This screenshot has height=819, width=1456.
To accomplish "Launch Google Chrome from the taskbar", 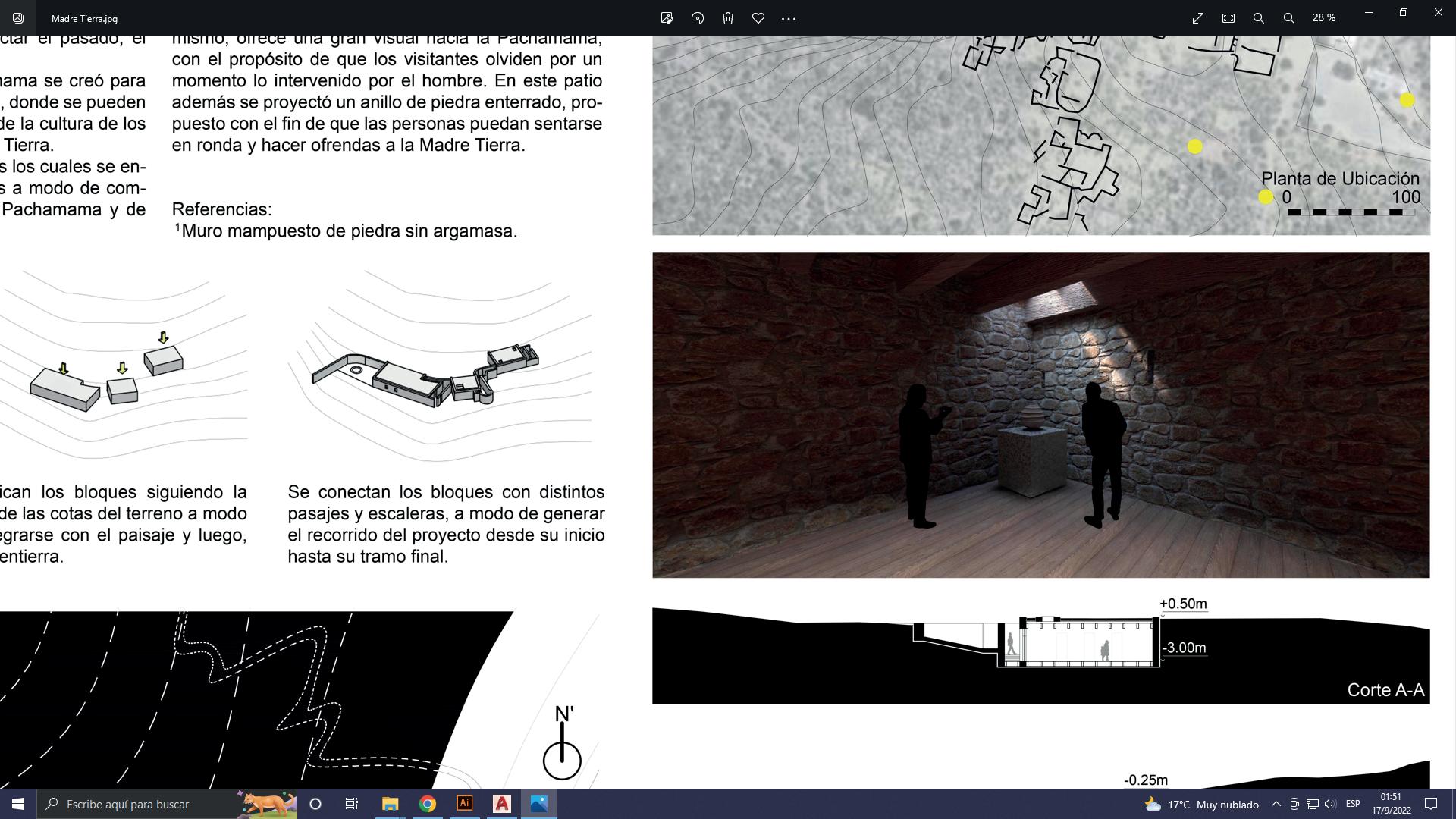I will (428, 804).
